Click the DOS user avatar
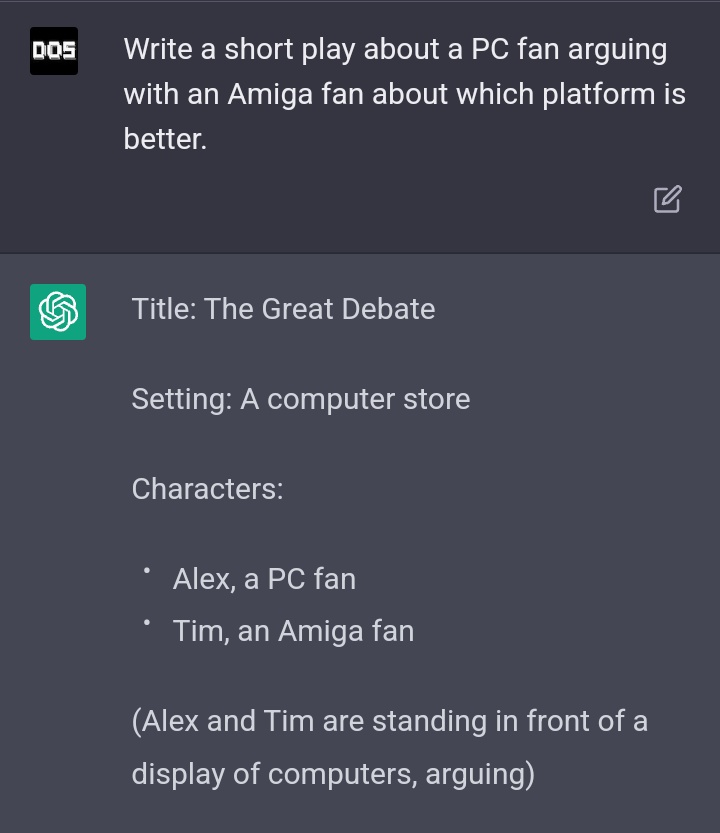The height and width of the screenshot is (833, 720). (x=54, y=51)
